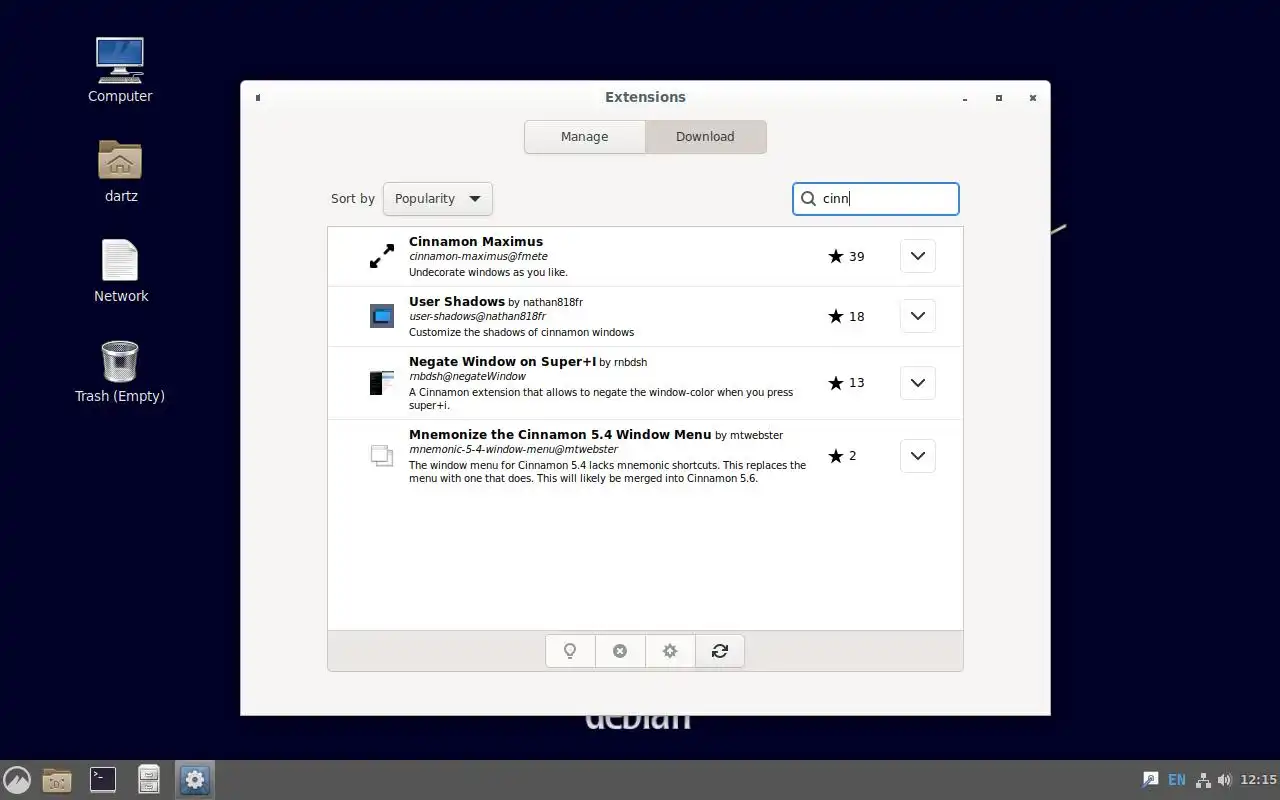
Task: Click the mnemonic-5-4-window-menu@mtwebster identifier
Action: [513, 449]
